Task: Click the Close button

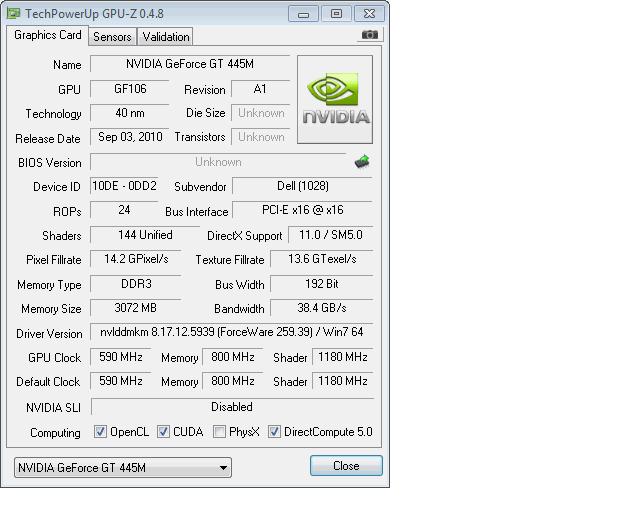Action: coord(346,466)
